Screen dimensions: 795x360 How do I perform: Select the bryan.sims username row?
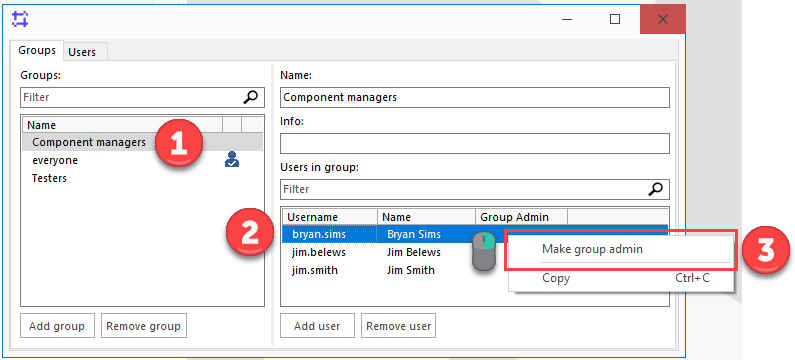tap(330, 234)
